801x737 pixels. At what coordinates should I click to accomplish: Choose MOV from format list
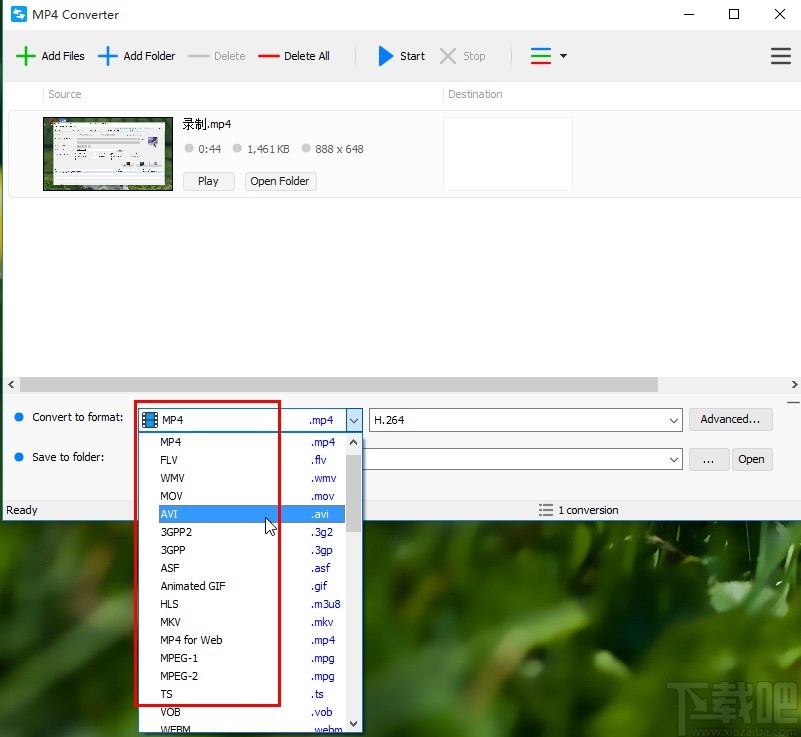252,496
